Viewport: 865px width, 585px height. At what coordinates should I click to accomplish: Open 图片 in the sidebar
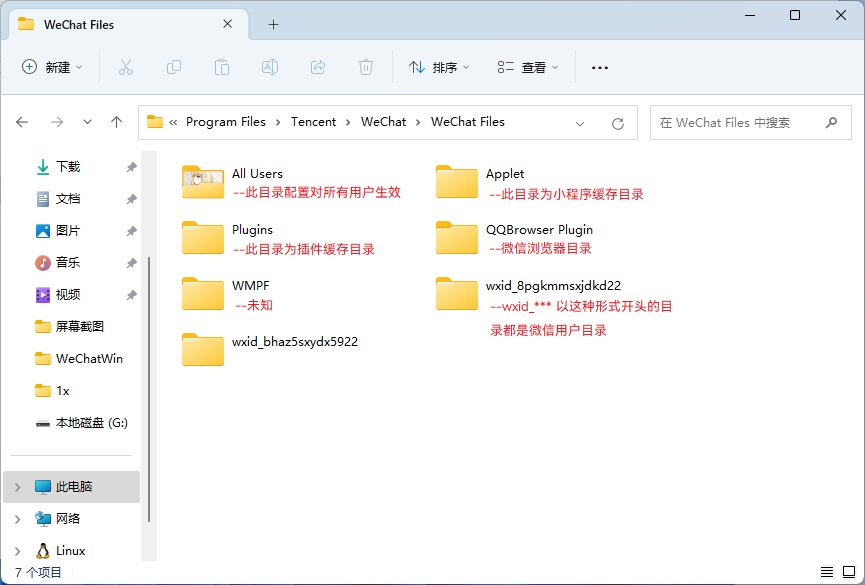pos(68,231)
